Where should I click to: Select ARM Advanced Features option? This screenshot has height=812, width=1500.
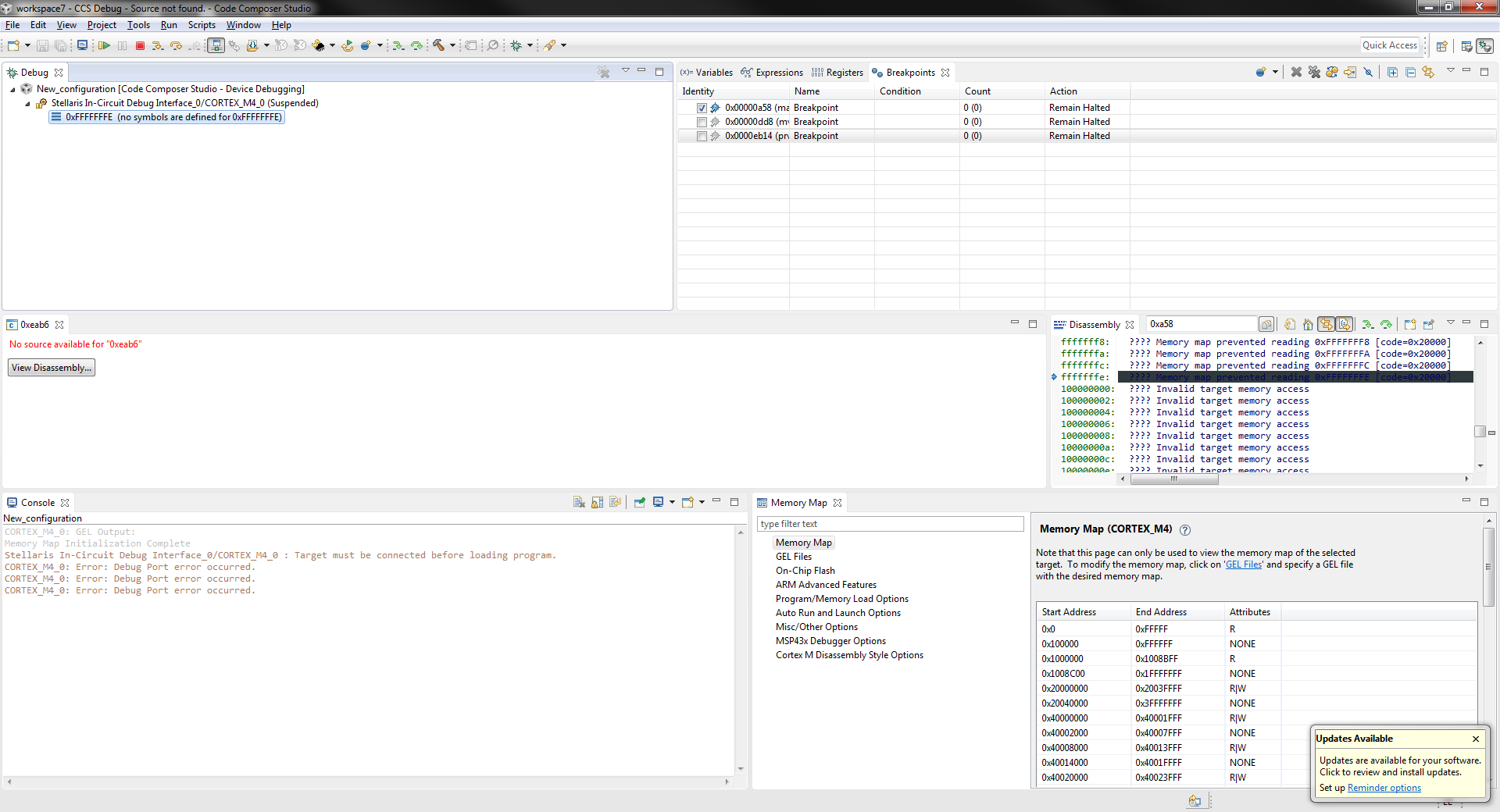(826, 585)
